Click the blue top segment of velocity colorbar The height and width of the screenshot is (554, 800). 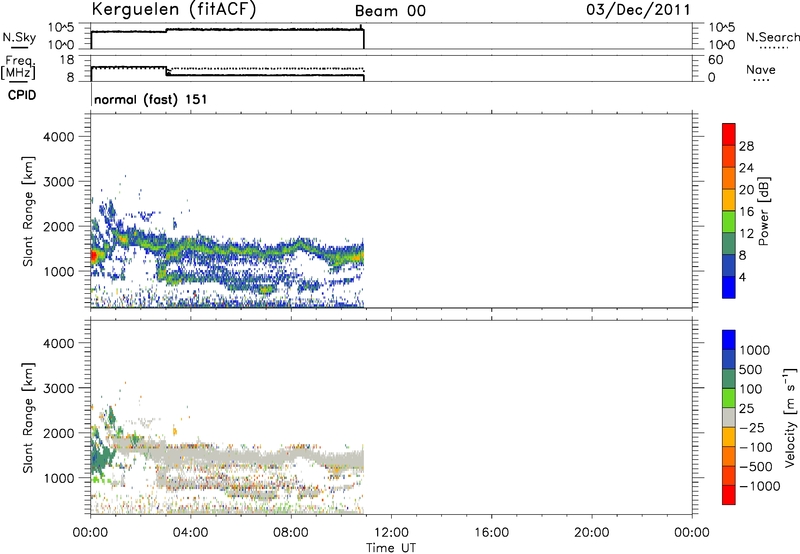729,340
